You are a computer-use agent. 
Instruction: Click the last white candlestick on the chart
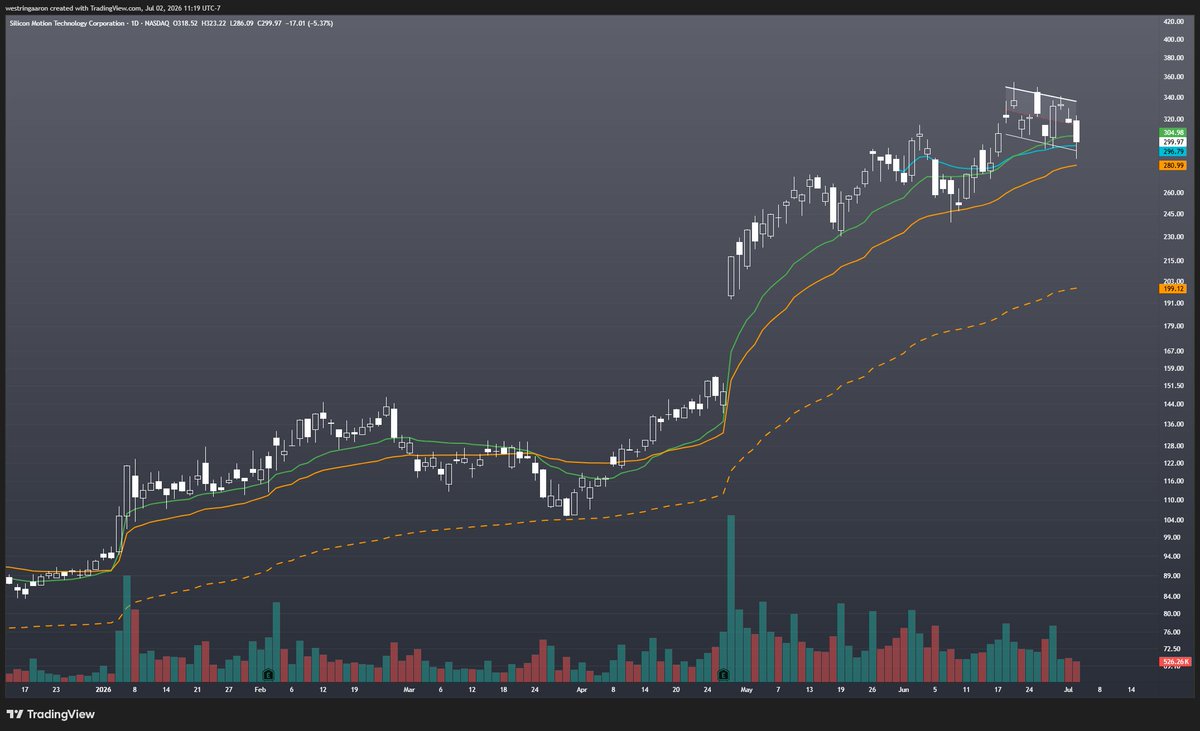point(1077,131)
